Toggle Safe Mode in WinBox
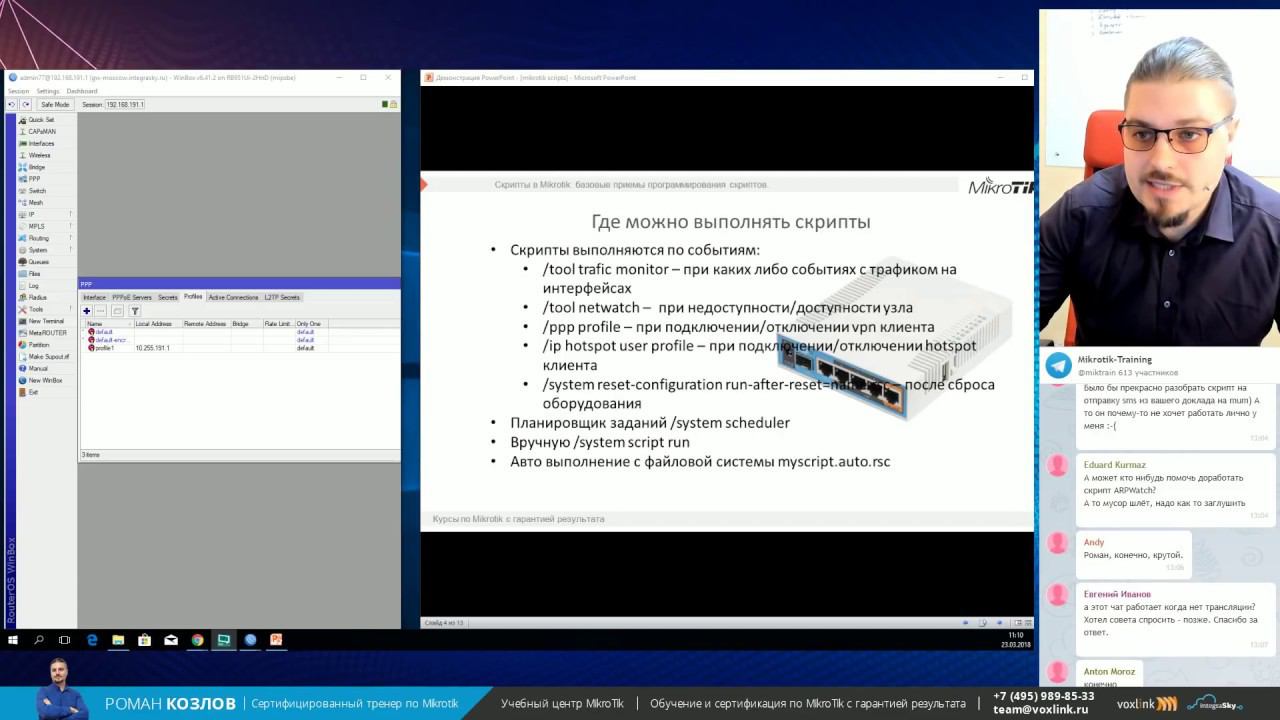This screenshot has height=720, width=1280. [54, 104]
